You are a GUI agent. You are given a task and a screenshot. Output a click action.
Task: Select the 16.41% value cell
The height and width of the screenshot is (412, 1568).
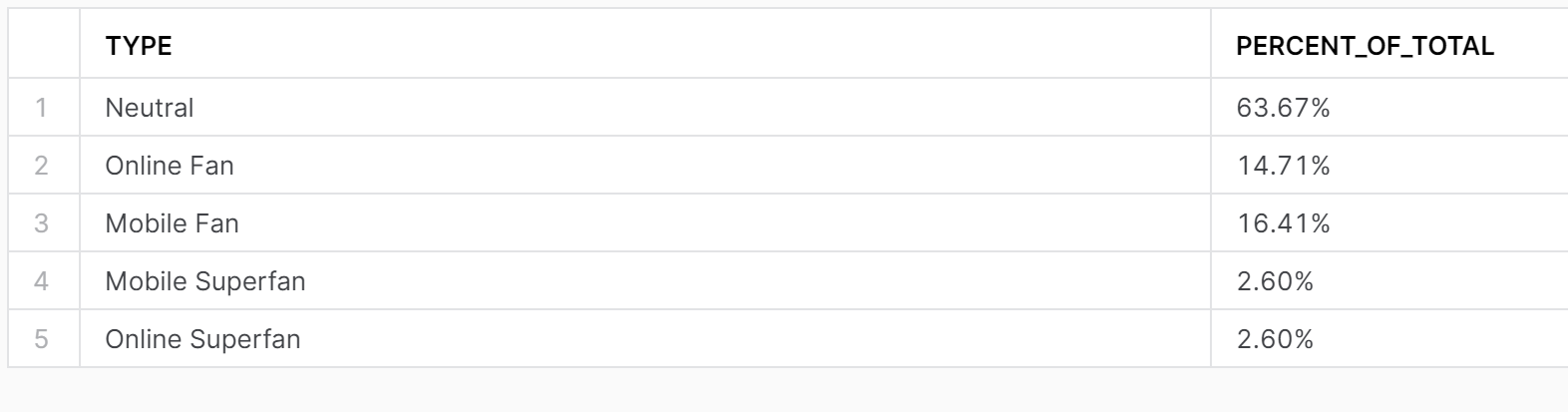(x=1284, y=223)
